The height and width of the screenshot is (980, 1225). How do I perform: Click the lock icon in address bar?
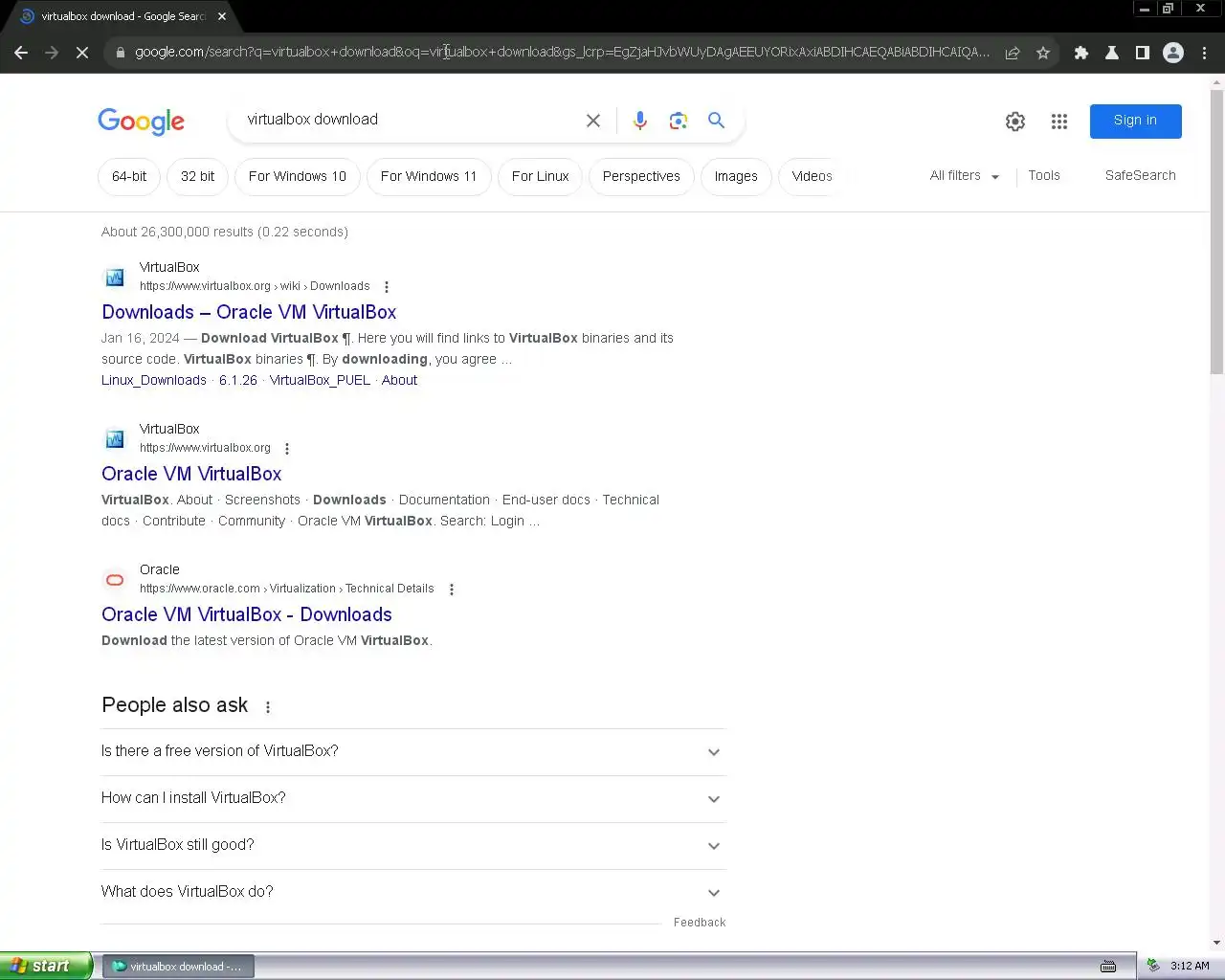pos(120,53)
